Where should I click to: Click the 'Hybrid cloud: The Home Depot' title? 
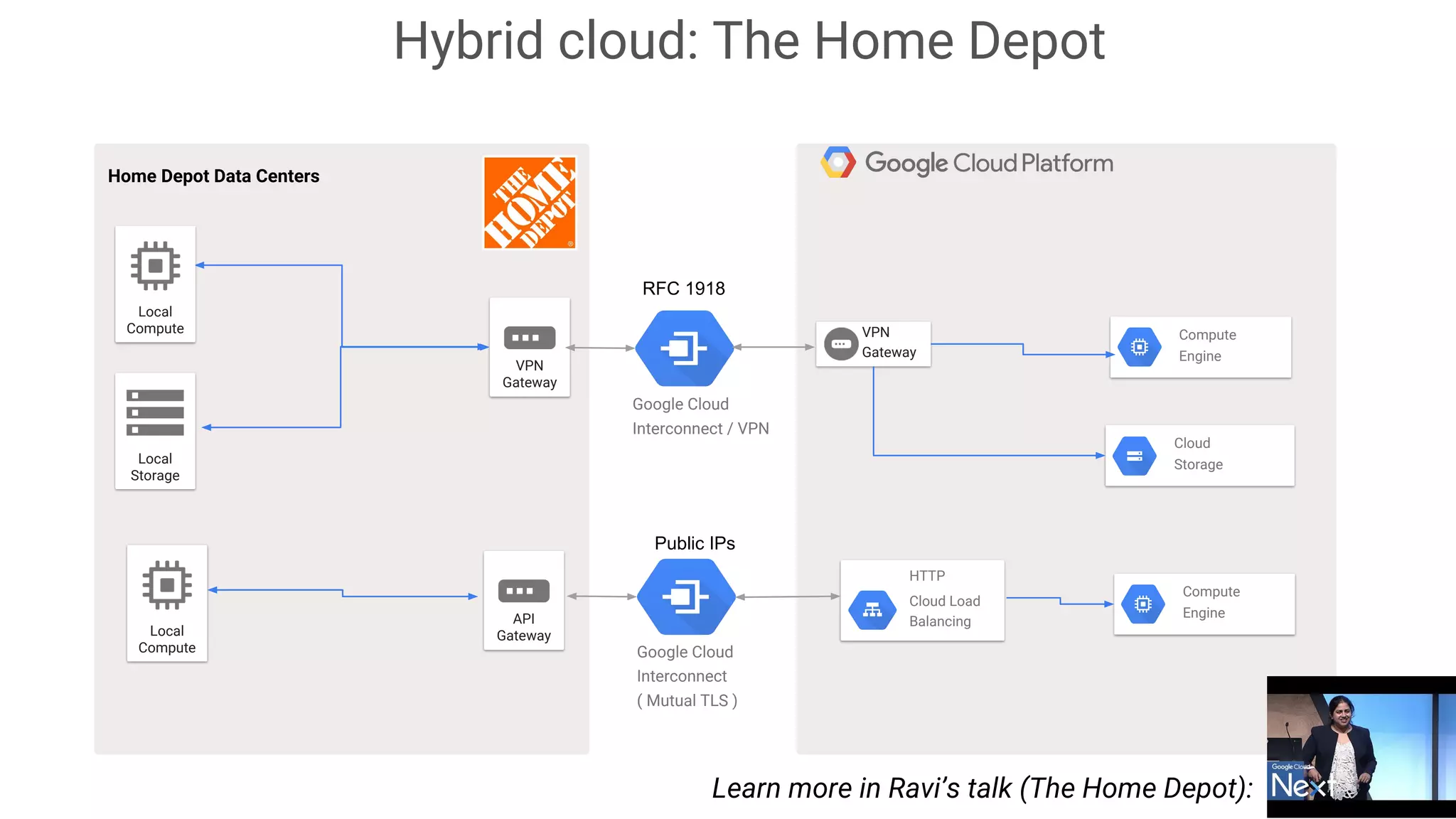749,41
